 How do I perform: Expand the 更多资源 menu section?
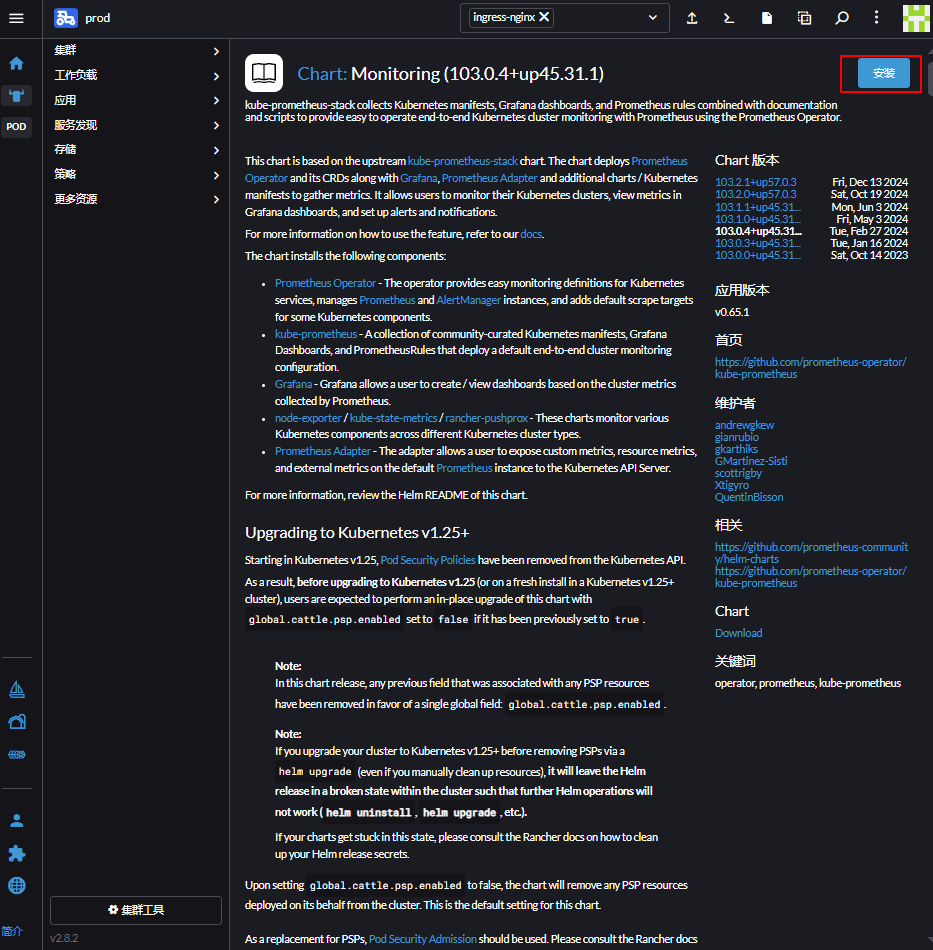[136, 199]
